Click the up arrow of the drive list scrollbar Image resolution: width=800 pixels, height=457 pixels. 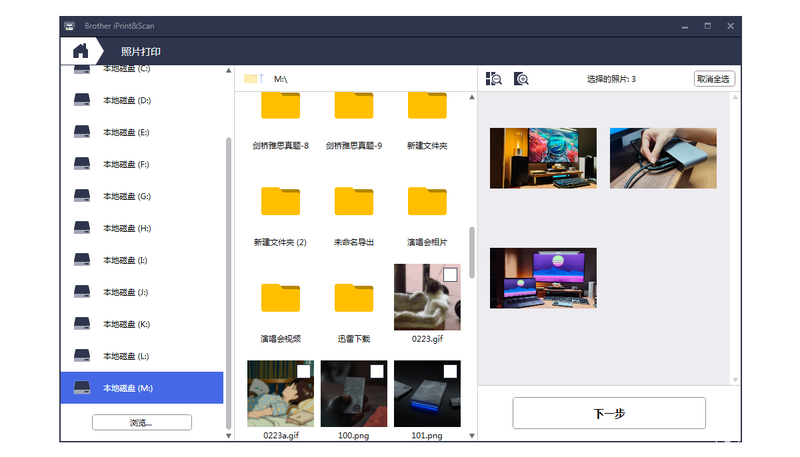pos(229,71)
